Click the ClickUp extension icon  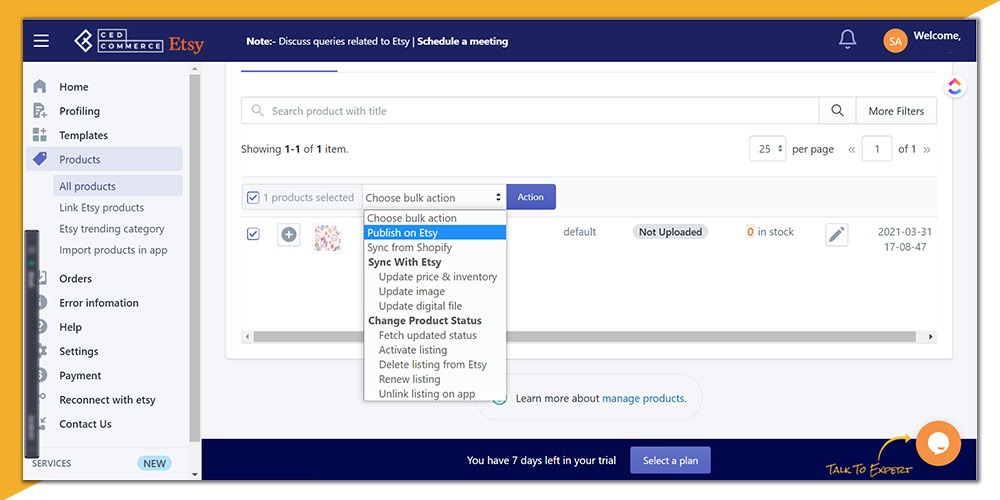[x=955, y=87]
